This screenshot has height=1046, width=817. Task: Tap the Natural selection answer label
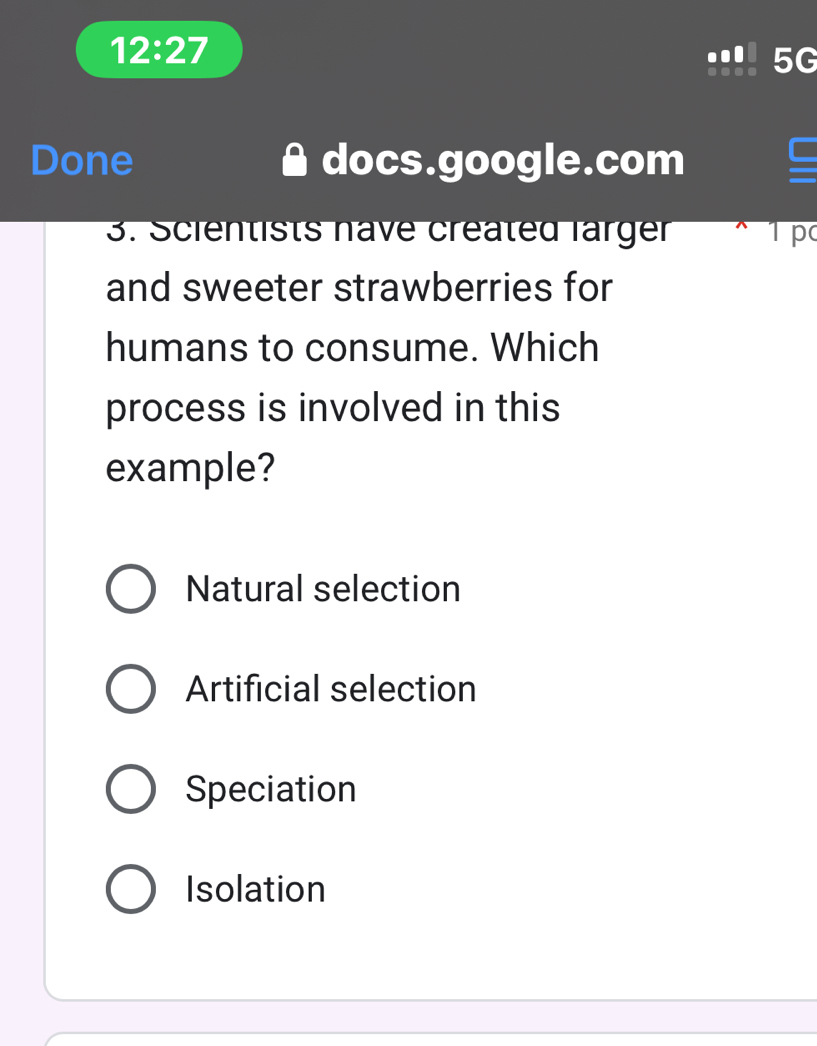click(x=322, y=588)
